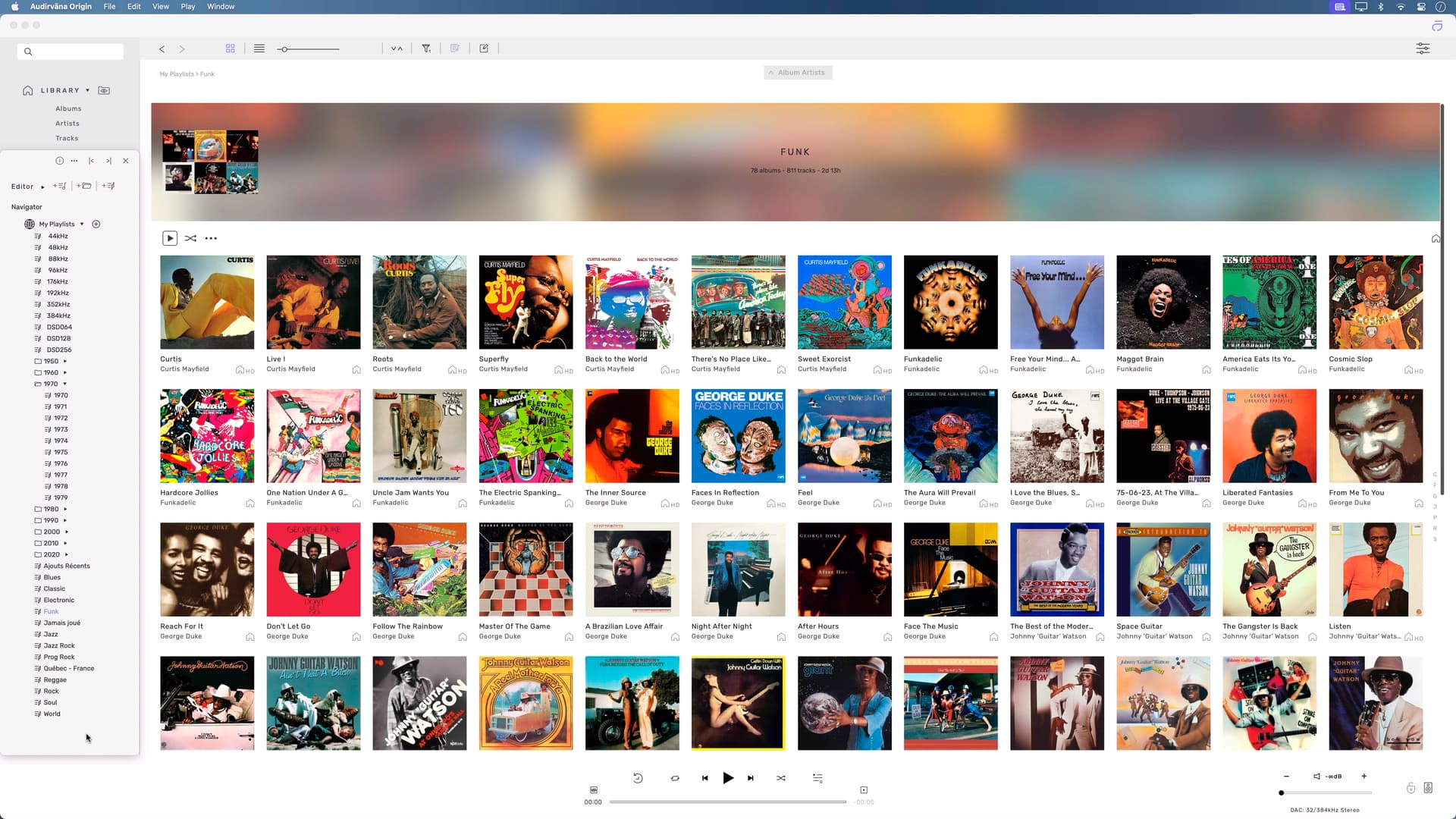This screenshot has width=1456, height=819.
Task: Increase volume with plus button
Action: tap(1364, 777)
